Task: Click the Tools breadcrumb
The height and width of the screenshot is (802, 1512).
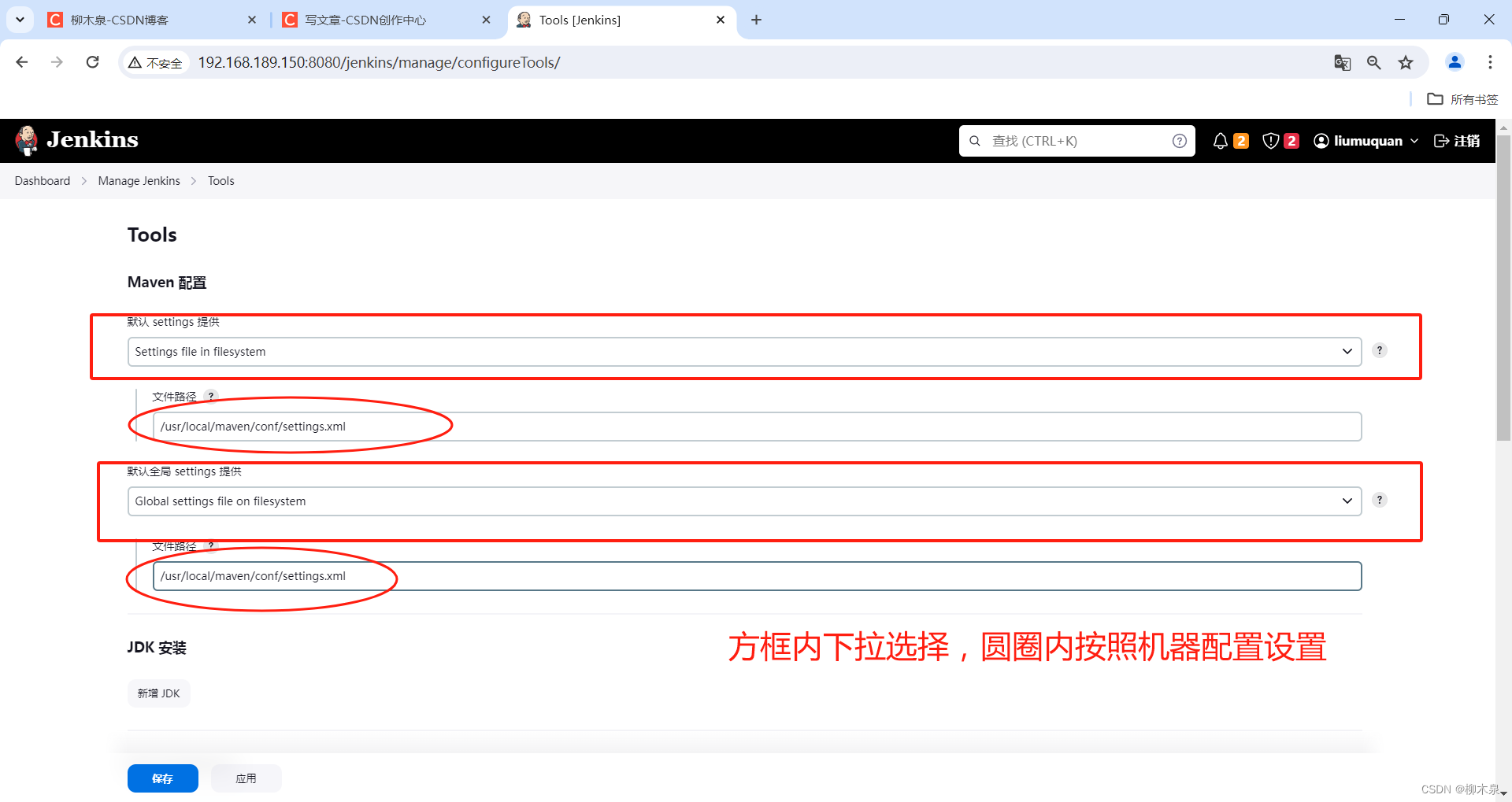Action: (221, 181)
